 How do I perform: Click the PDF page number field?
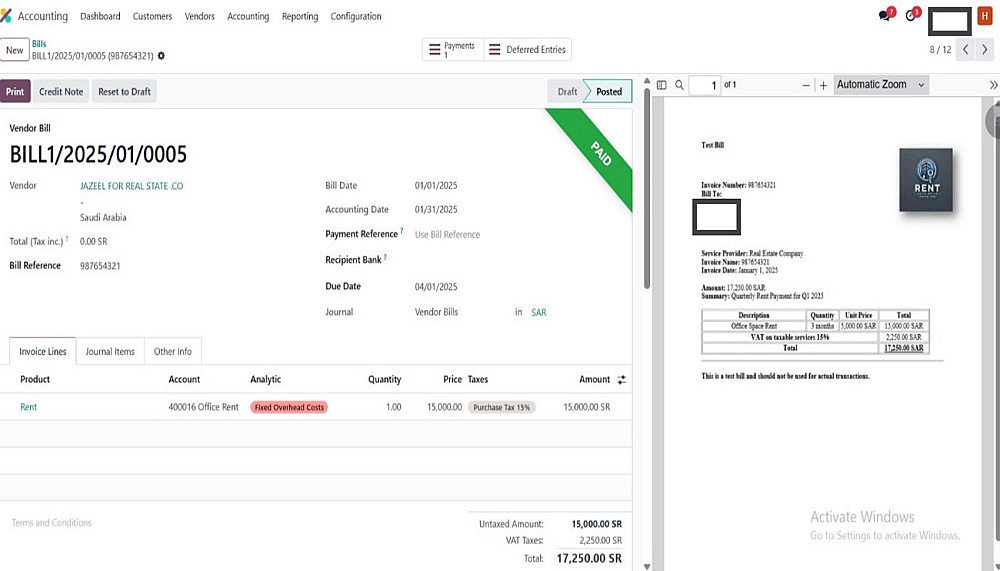click(x=705, y=85)
